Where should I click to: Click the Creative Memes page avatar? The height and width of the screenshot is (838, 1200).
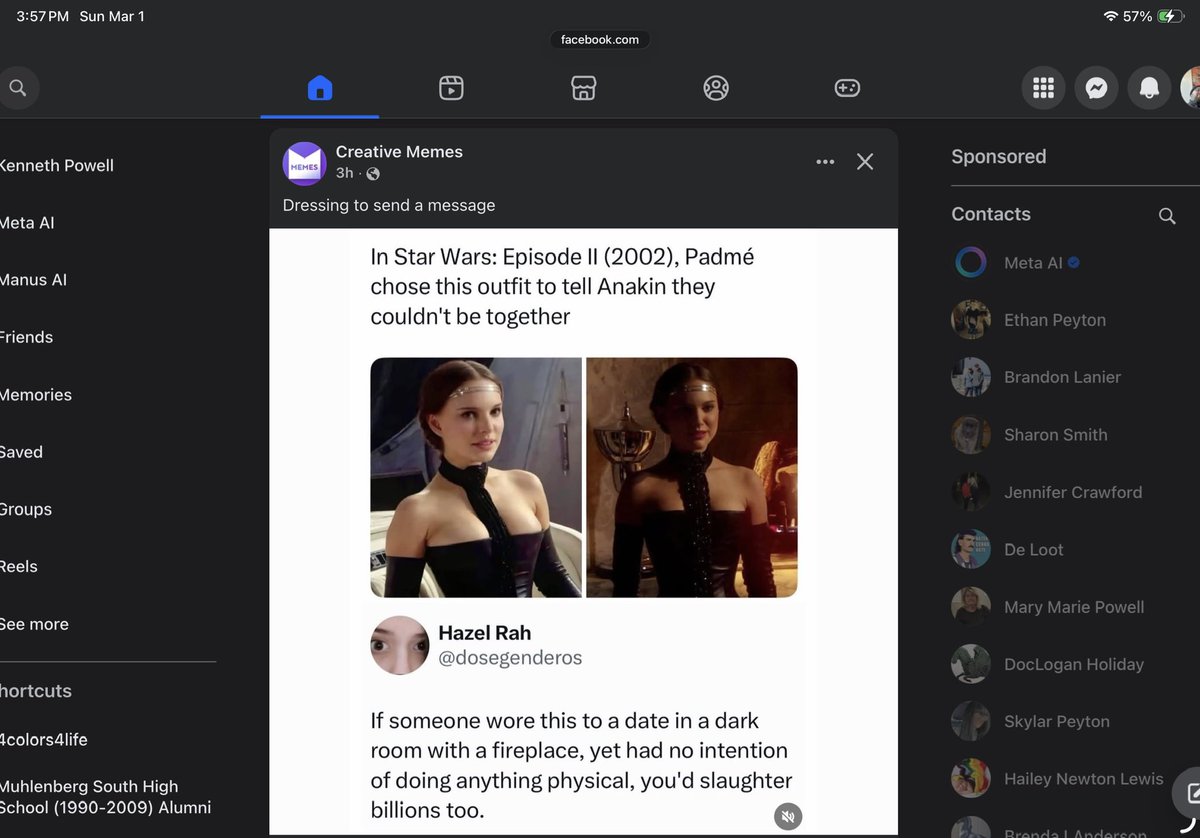(x=305, y=163)
